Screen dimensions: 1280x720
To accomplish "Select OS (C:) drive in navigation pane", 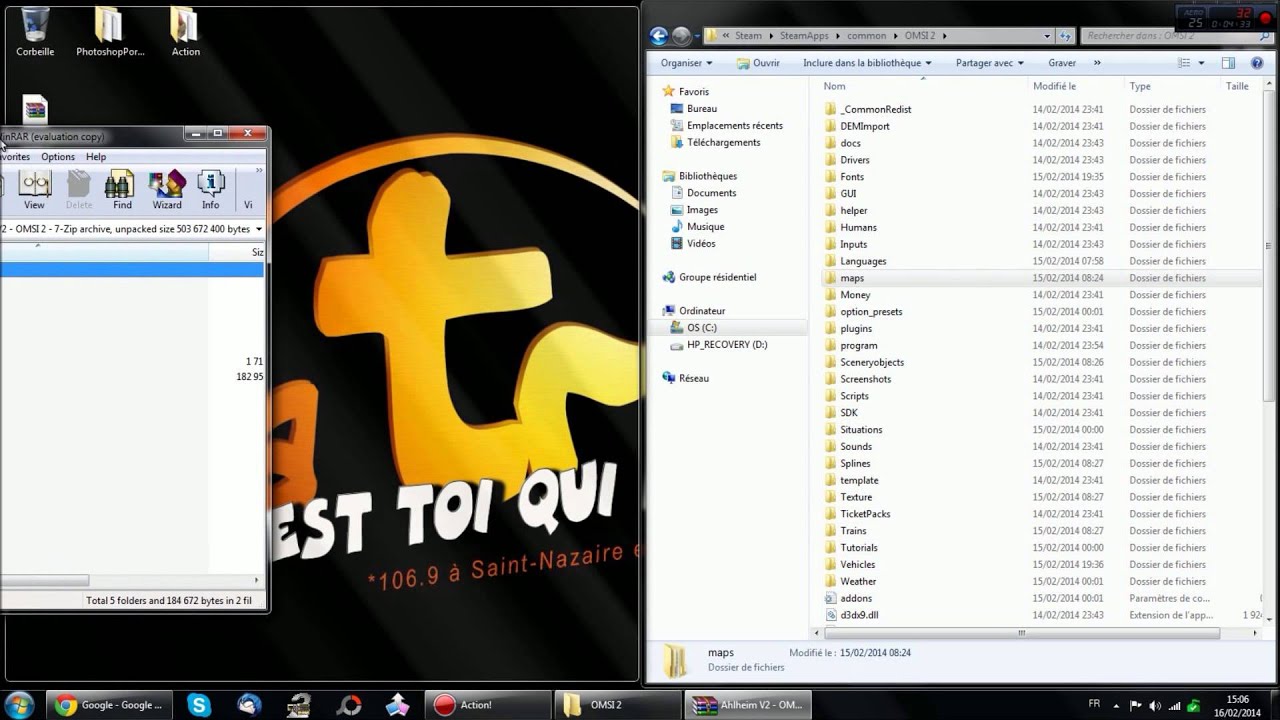I will pos(701,328).
